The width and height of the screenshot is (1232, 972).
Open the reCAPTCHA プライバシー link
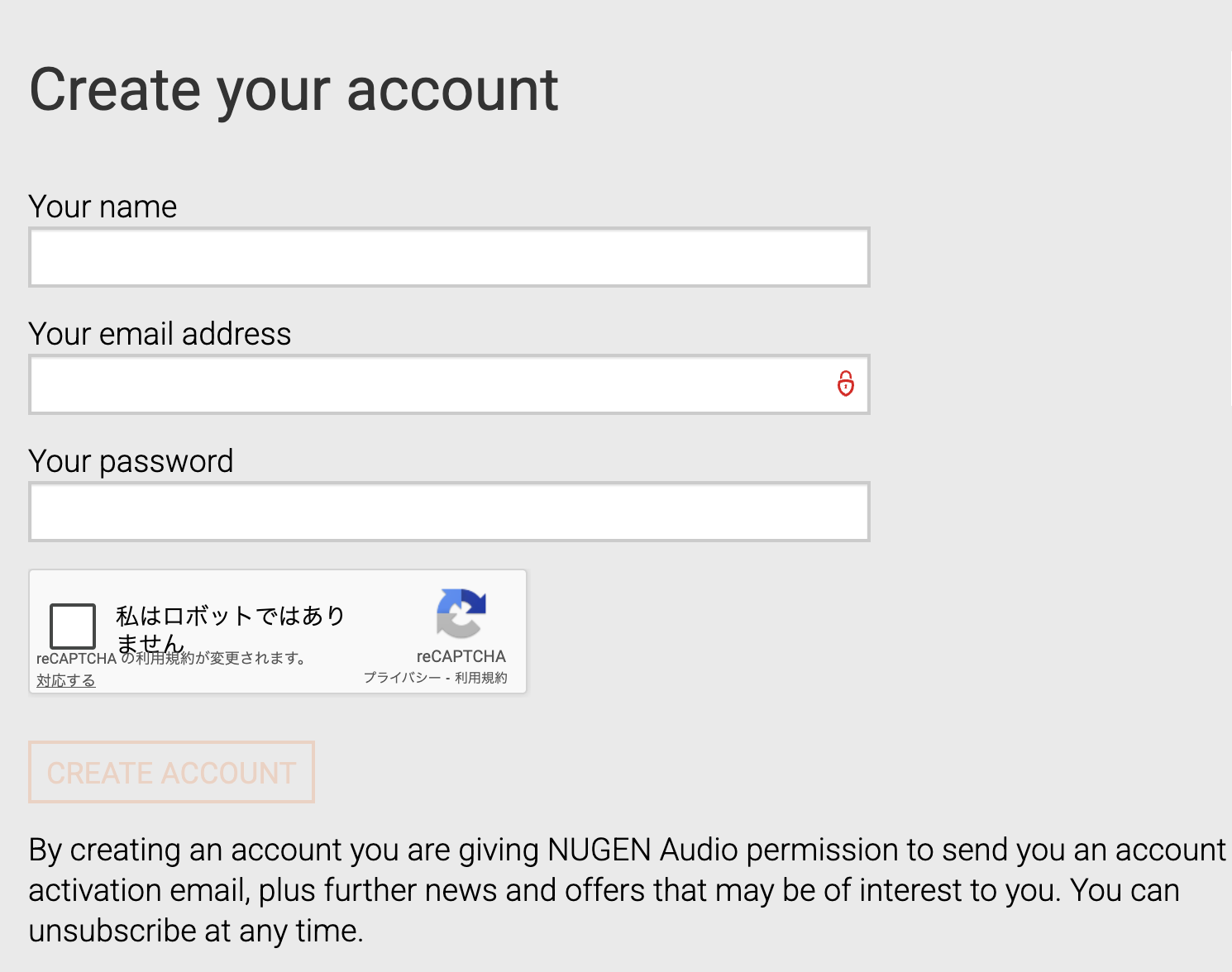tap(402, 678)
